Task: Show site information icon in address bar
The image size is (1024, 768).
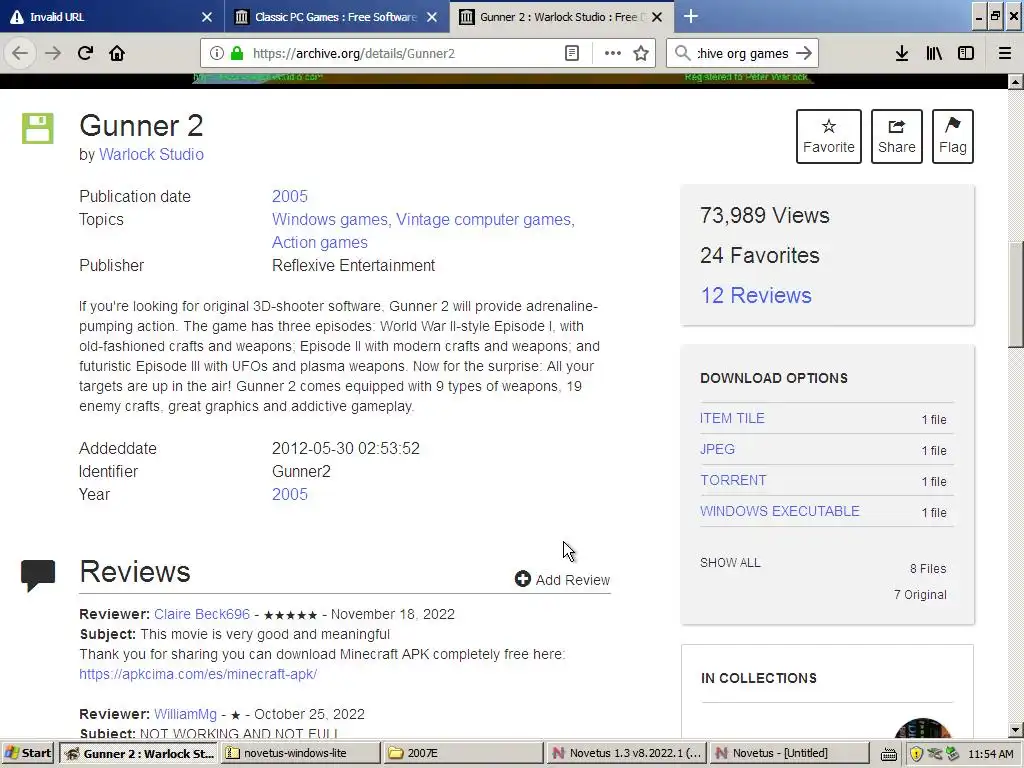Action: (217, 53)
